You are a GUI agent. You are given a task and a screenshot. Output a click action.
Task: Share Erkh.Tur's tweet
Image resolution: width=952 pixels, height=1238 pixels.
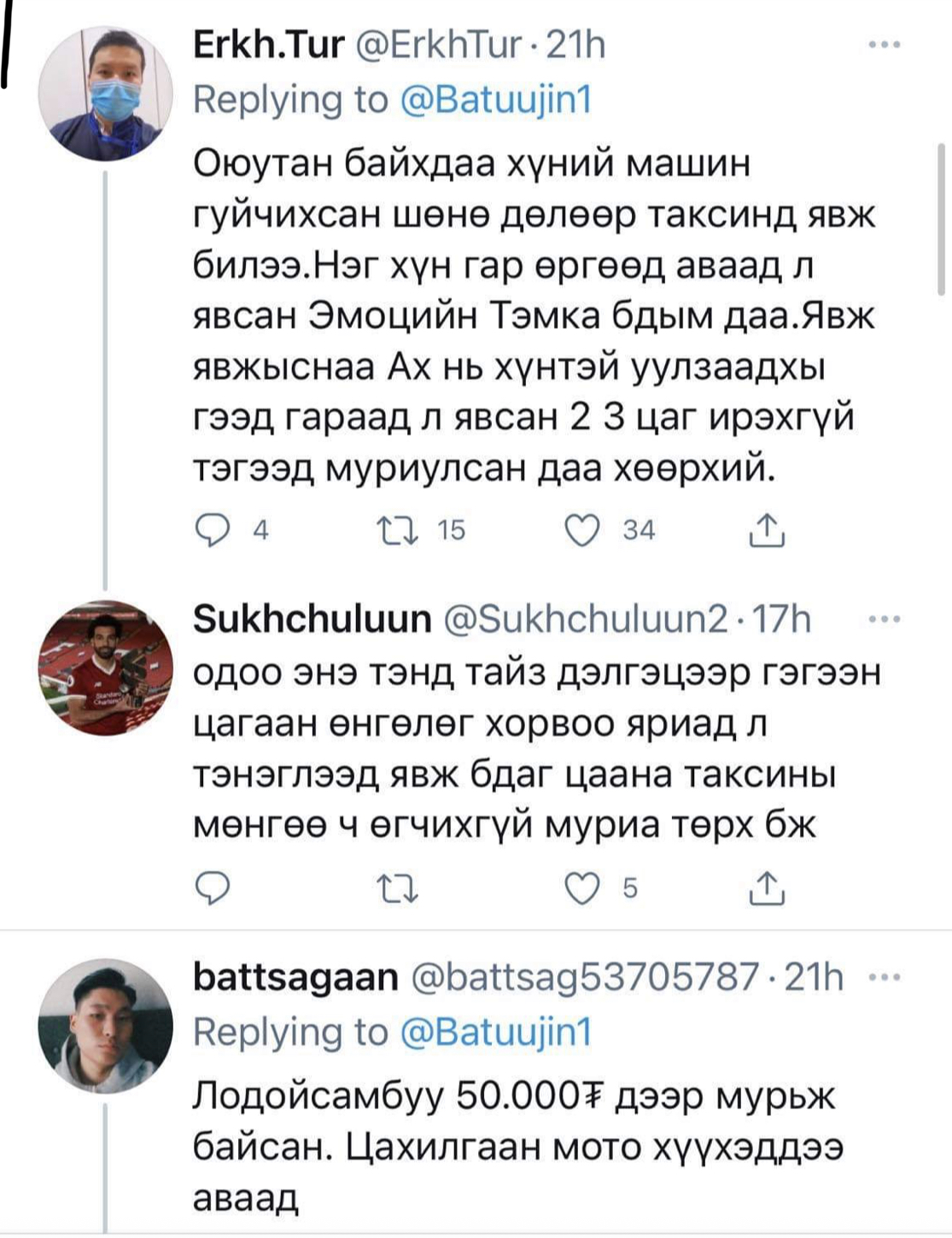point(767,530)
